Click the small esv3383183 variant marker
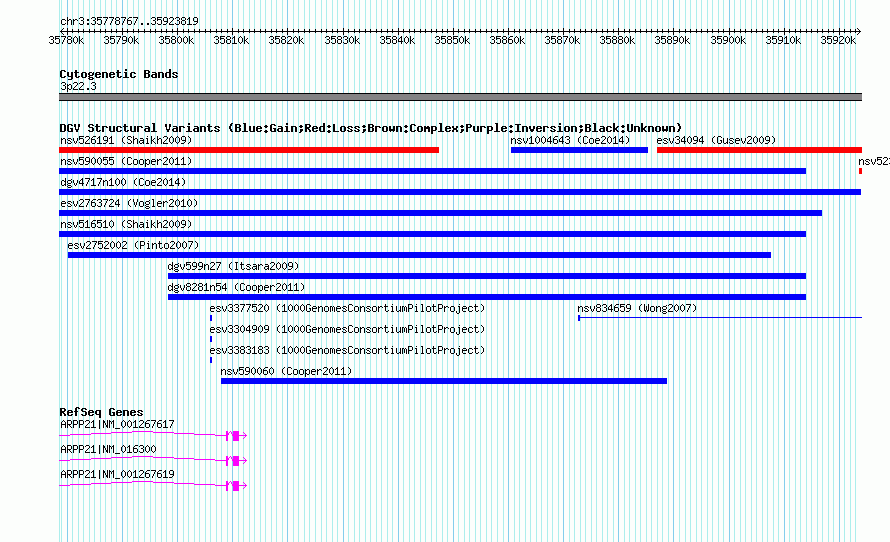The image size is (890, 542). click(211, 360)
